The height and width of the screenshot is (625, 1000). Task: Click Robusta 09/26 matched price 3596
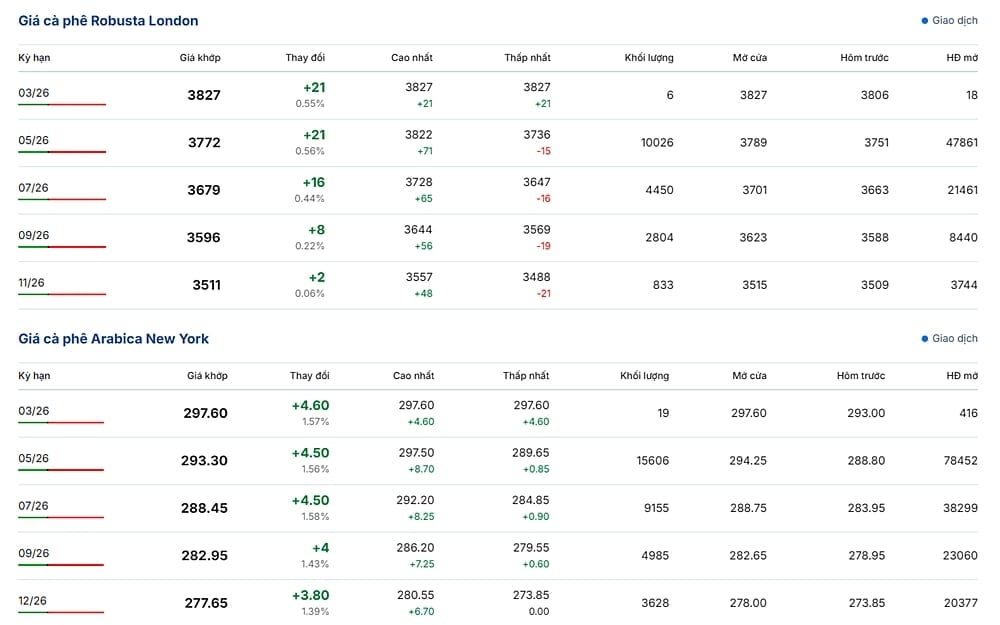[204, 238]
